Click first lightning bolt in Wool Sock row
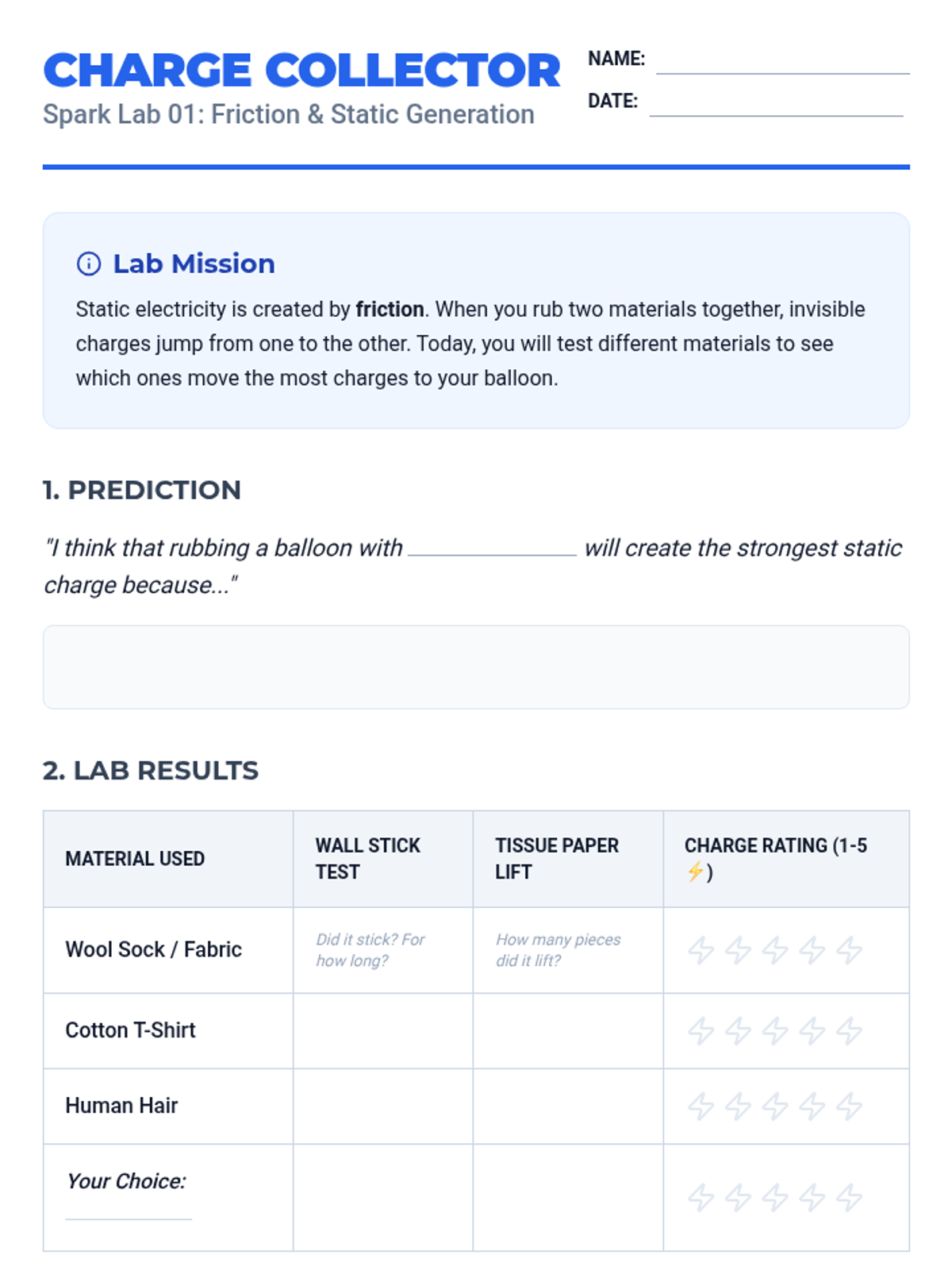Image resolution: width=952 pixels, height=1270 pixels. point(701,950)
